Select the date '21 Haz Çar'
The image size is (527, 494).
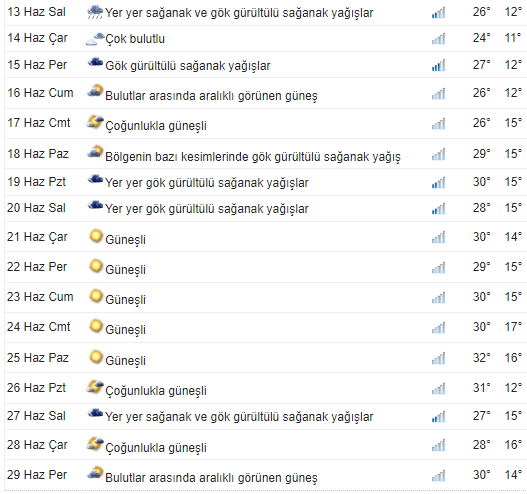37,237
